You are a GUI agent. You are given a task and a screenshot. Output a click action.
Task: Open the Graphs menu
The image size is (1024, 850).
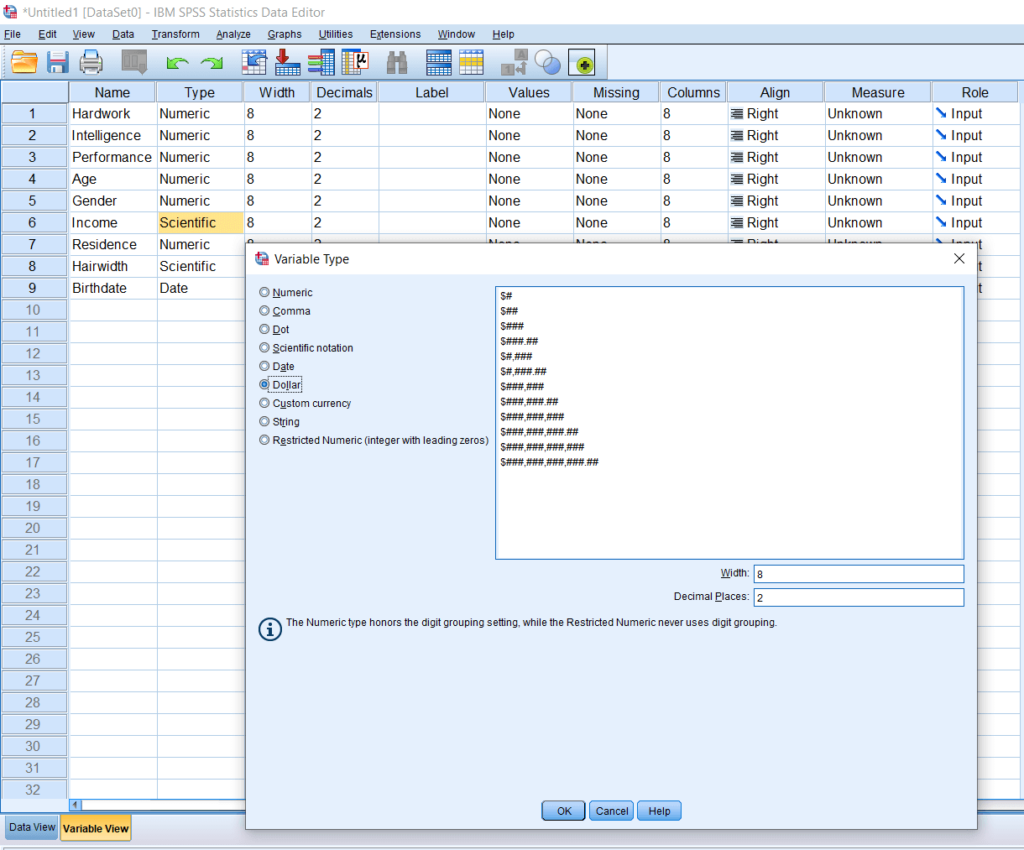pos(284,33)
